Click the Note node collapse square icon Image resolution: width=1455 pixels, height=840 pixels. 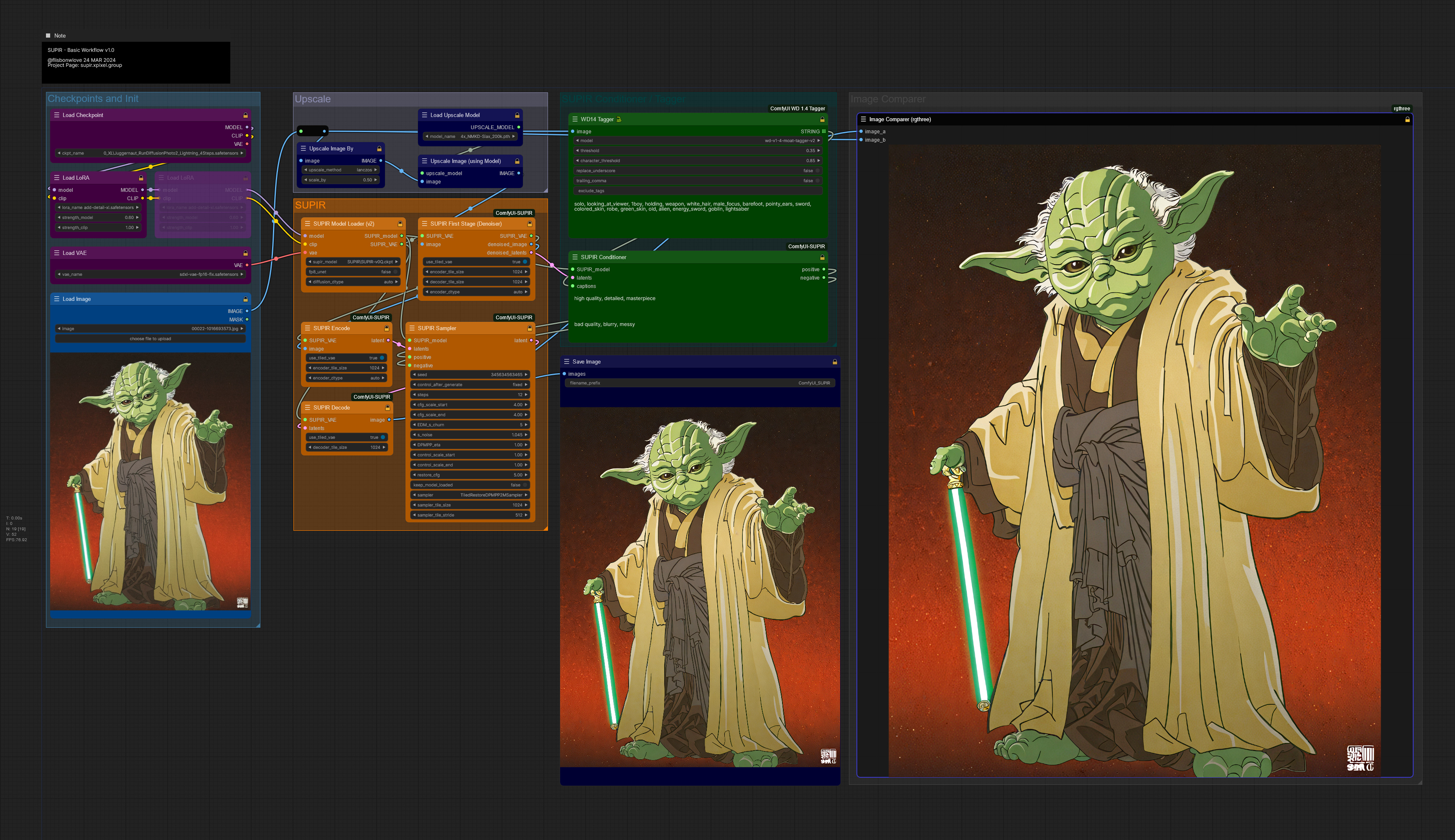coord(48,36)
